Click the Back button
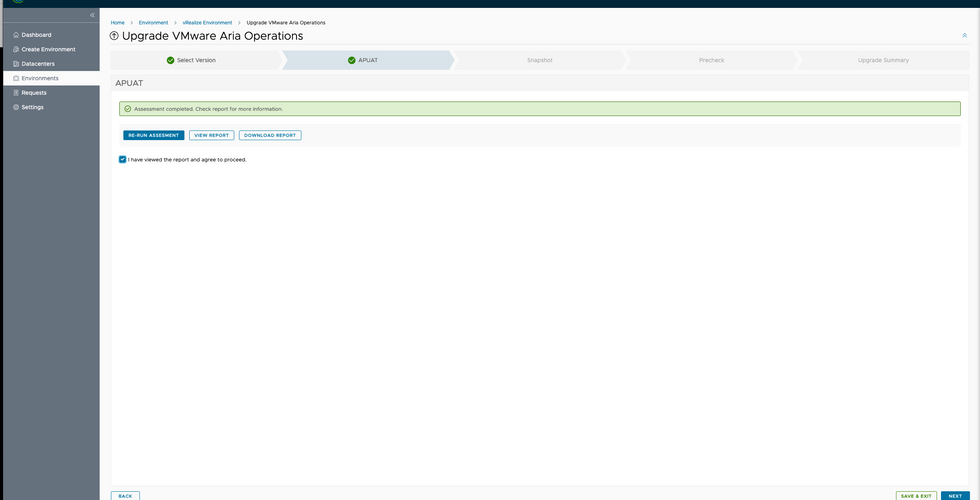 tap(125, 496)
